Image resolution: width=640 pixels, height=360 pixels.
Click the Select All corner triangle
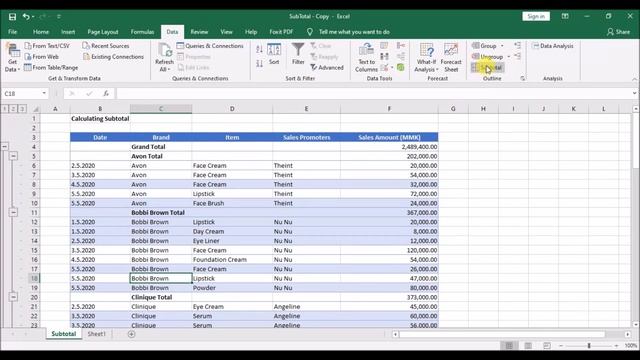[x=36, y=109]
